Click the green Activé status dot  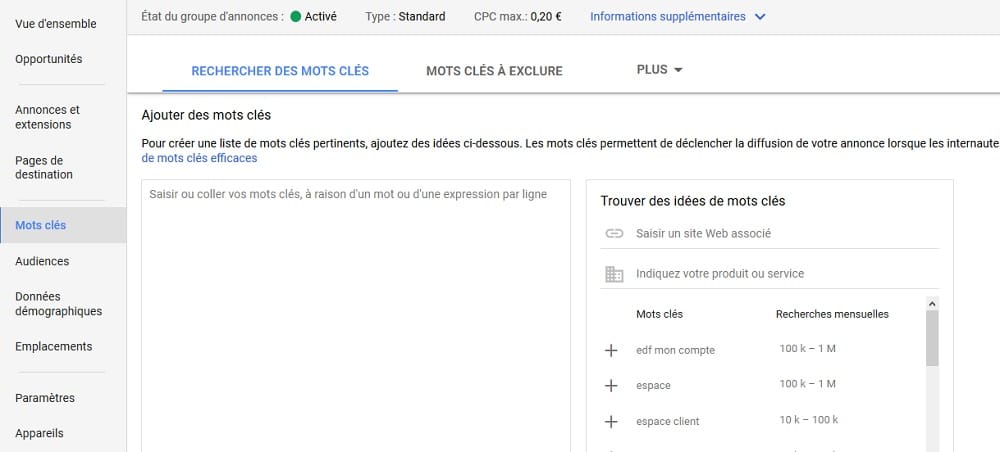coord(295,17)
